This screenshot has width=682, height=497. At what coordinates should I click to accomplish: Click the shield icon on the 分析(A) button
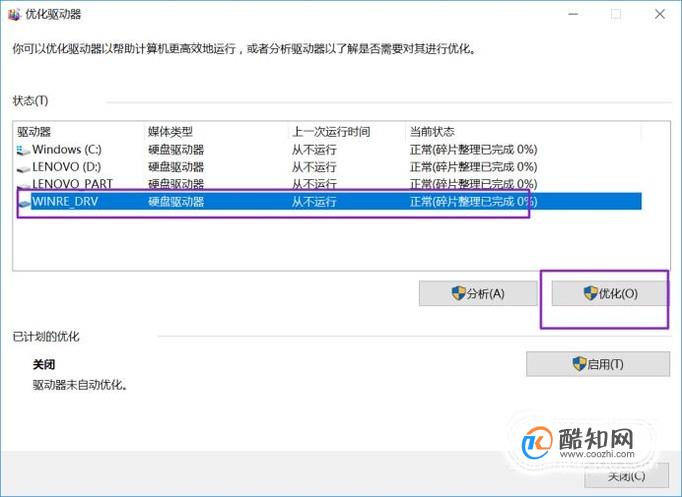458,293
